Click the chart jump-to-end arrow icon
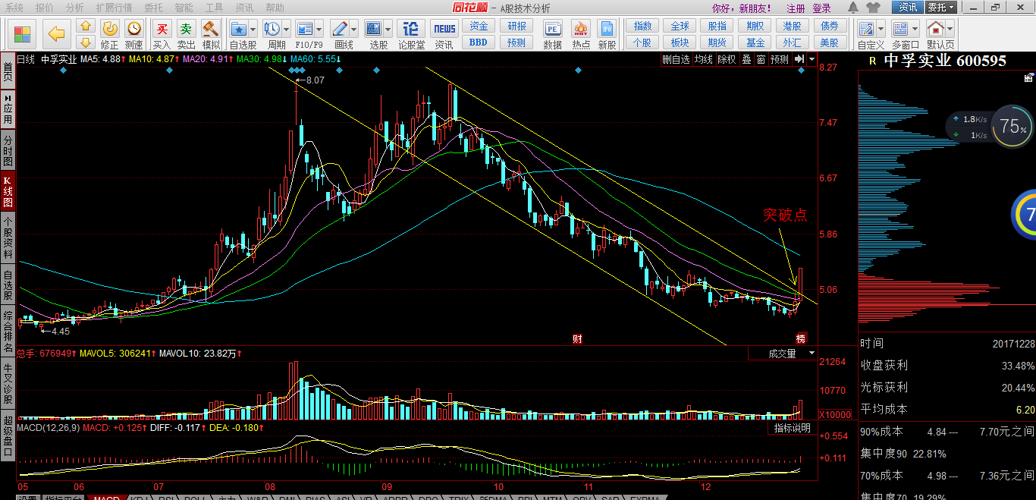Screen dimensions: 1036x500 pos(799,59)
